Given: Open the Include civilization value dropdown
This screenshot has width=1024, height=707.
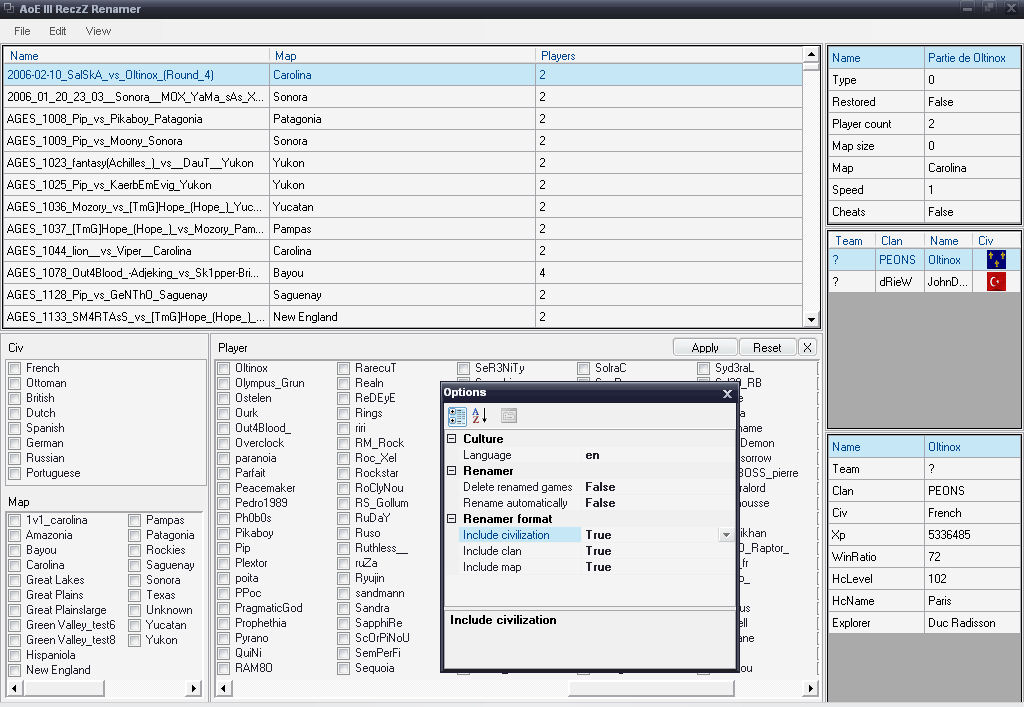Looking at the screenshot, I should [x=726, y=535].
